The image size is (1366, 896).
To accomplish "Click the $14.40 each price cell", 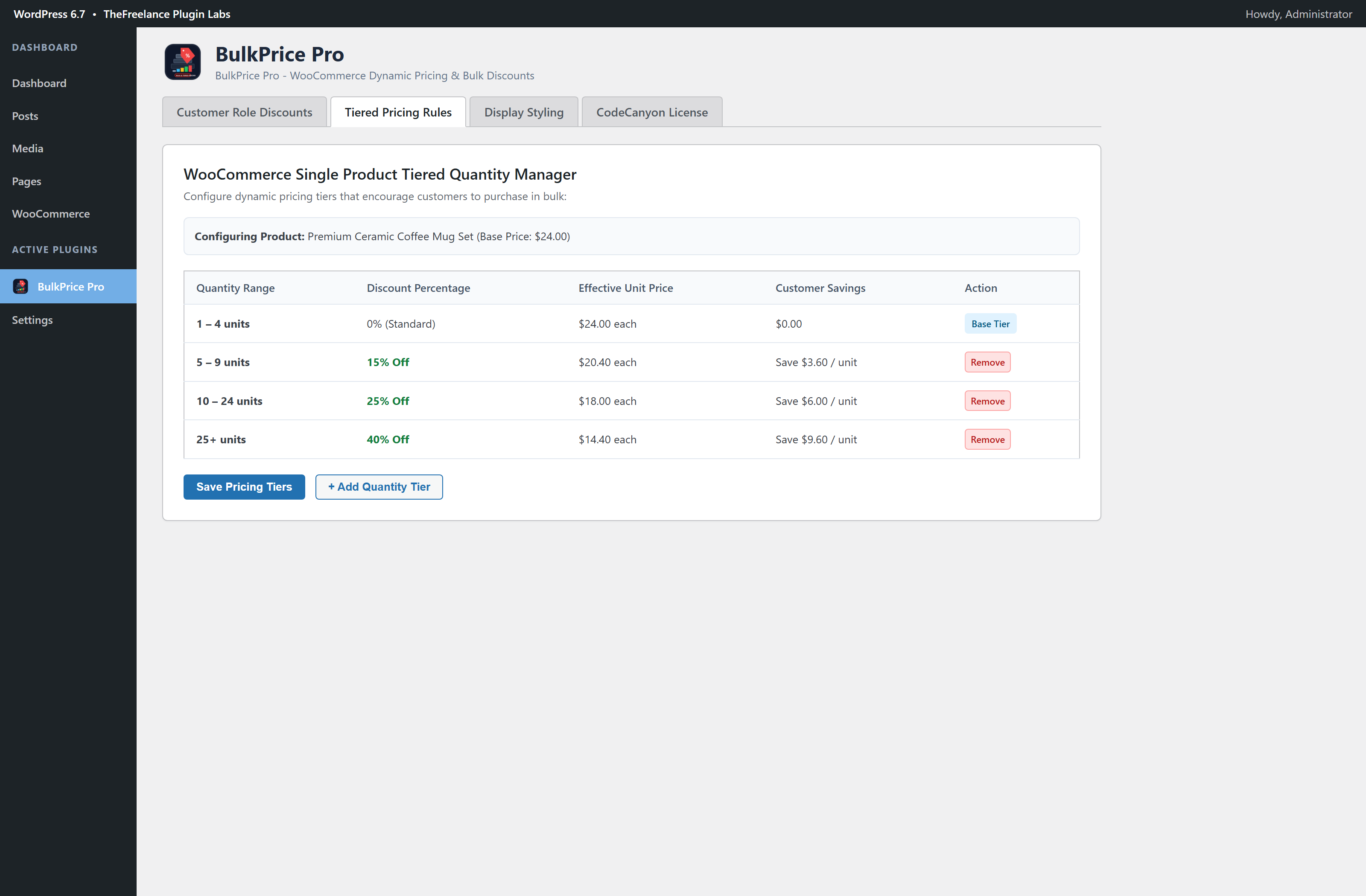I will pyautogui.click(x=607, y=440).
